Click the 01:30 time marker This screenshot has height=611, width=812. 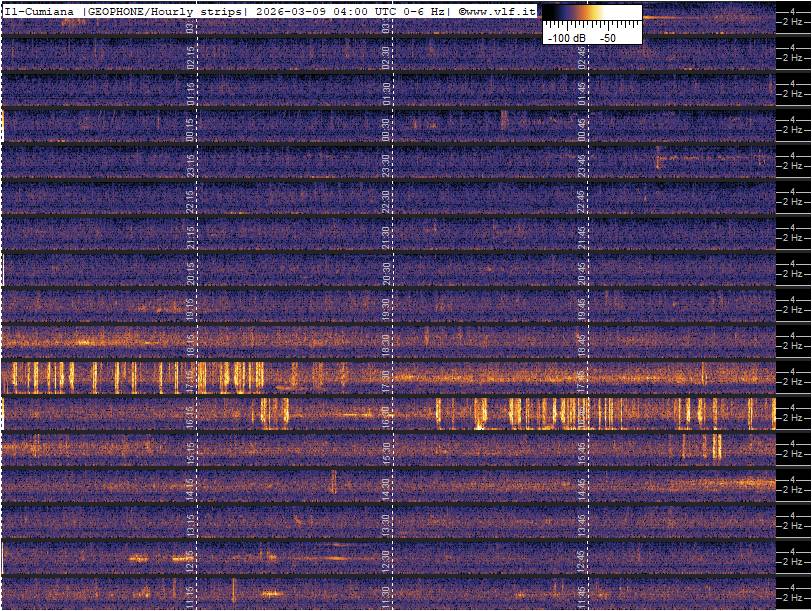coord(386,92)
